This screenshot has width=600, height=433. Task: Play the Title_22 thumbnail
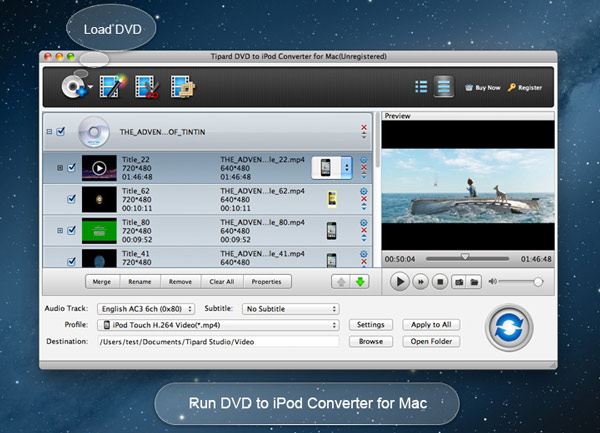[x=99, y=168]
